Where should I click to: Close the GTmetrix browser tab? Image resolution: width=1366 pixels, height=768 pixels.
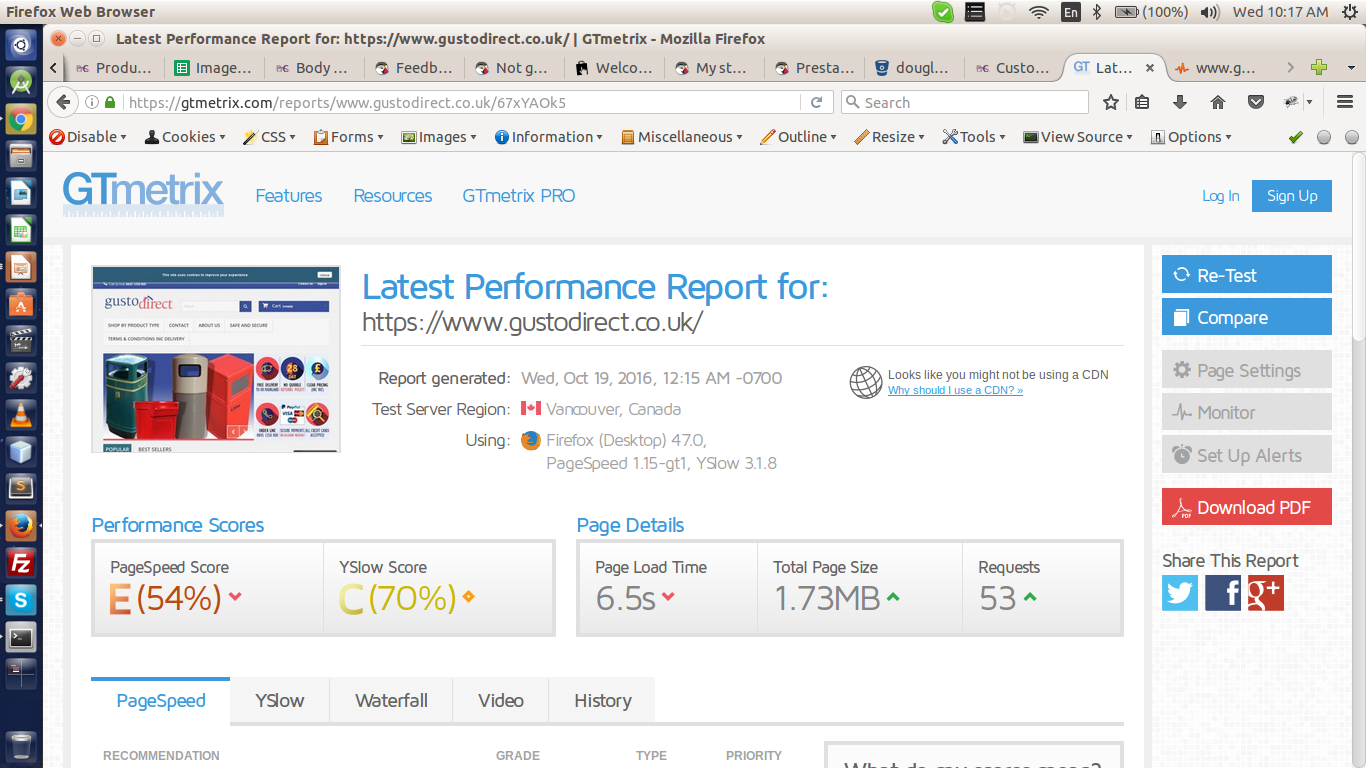click(1150, 68)
